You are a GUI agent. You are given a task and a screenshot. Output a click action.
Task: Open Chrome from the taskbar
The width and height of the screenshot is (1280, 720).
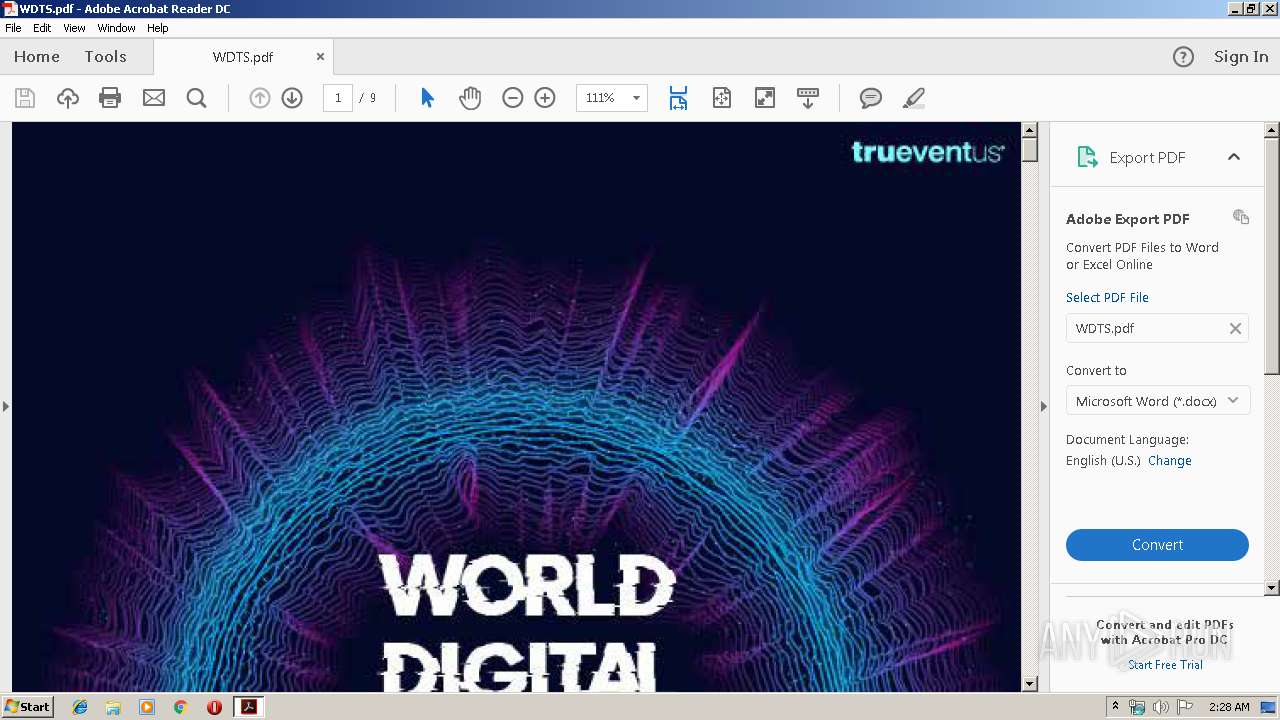(x=180, y=707)
